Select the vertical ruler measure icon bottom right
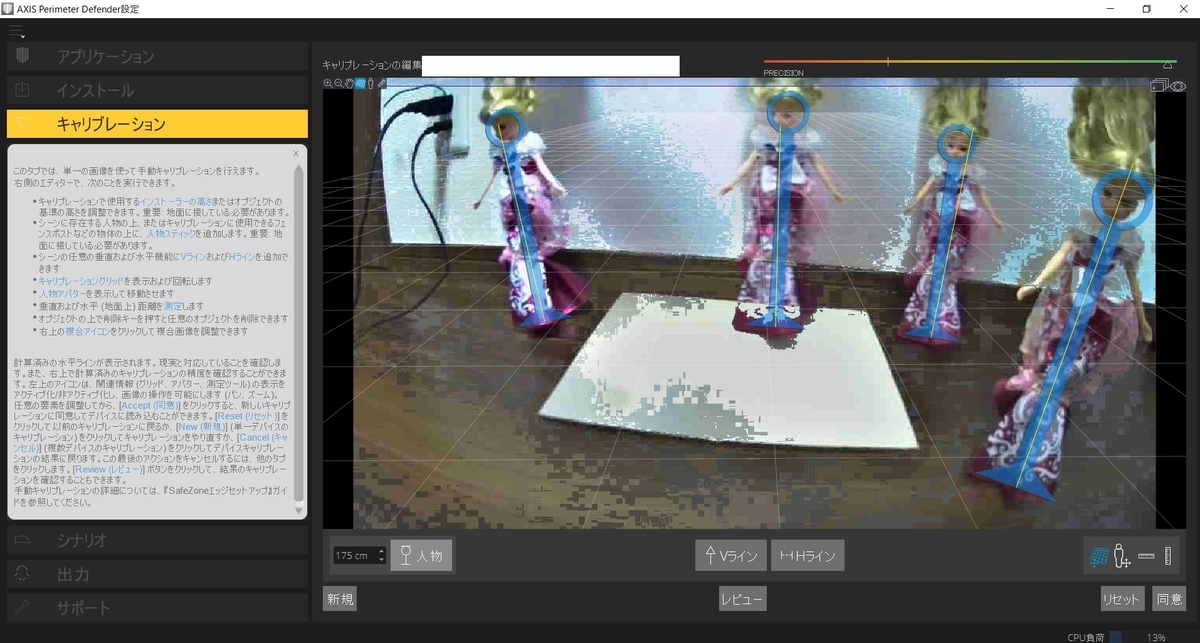1200x643 pixels. tap(1167, 556)
